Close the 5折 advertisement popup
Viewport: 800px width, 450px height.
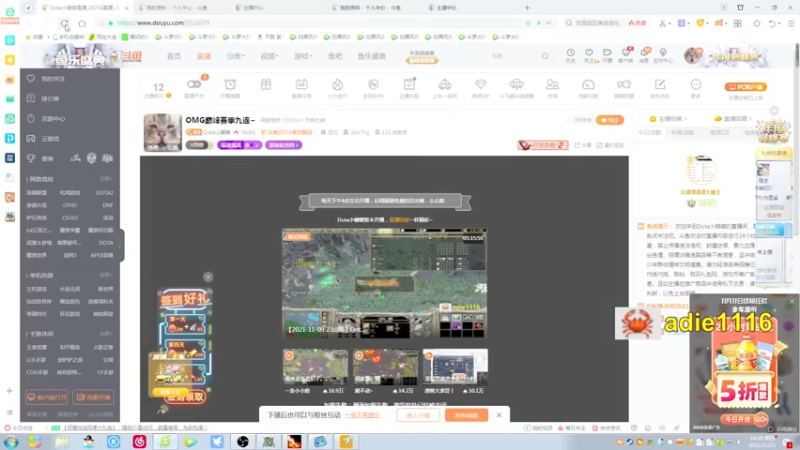click(x=792, y=302)
